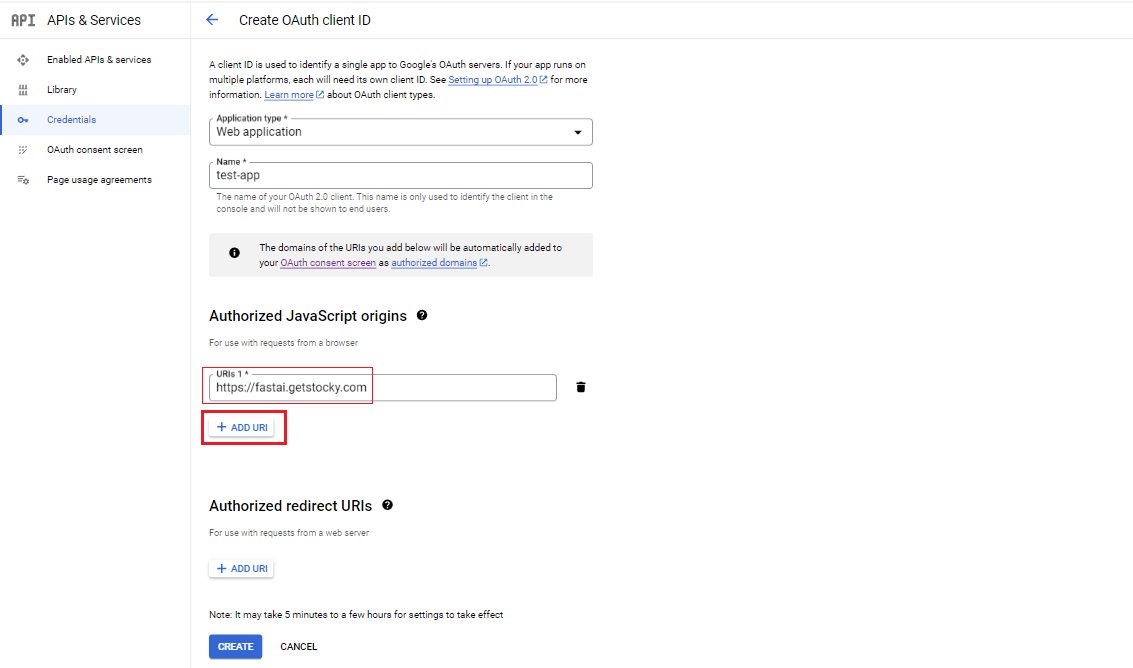Click the Library icon in sidebar

click(23, 90)
